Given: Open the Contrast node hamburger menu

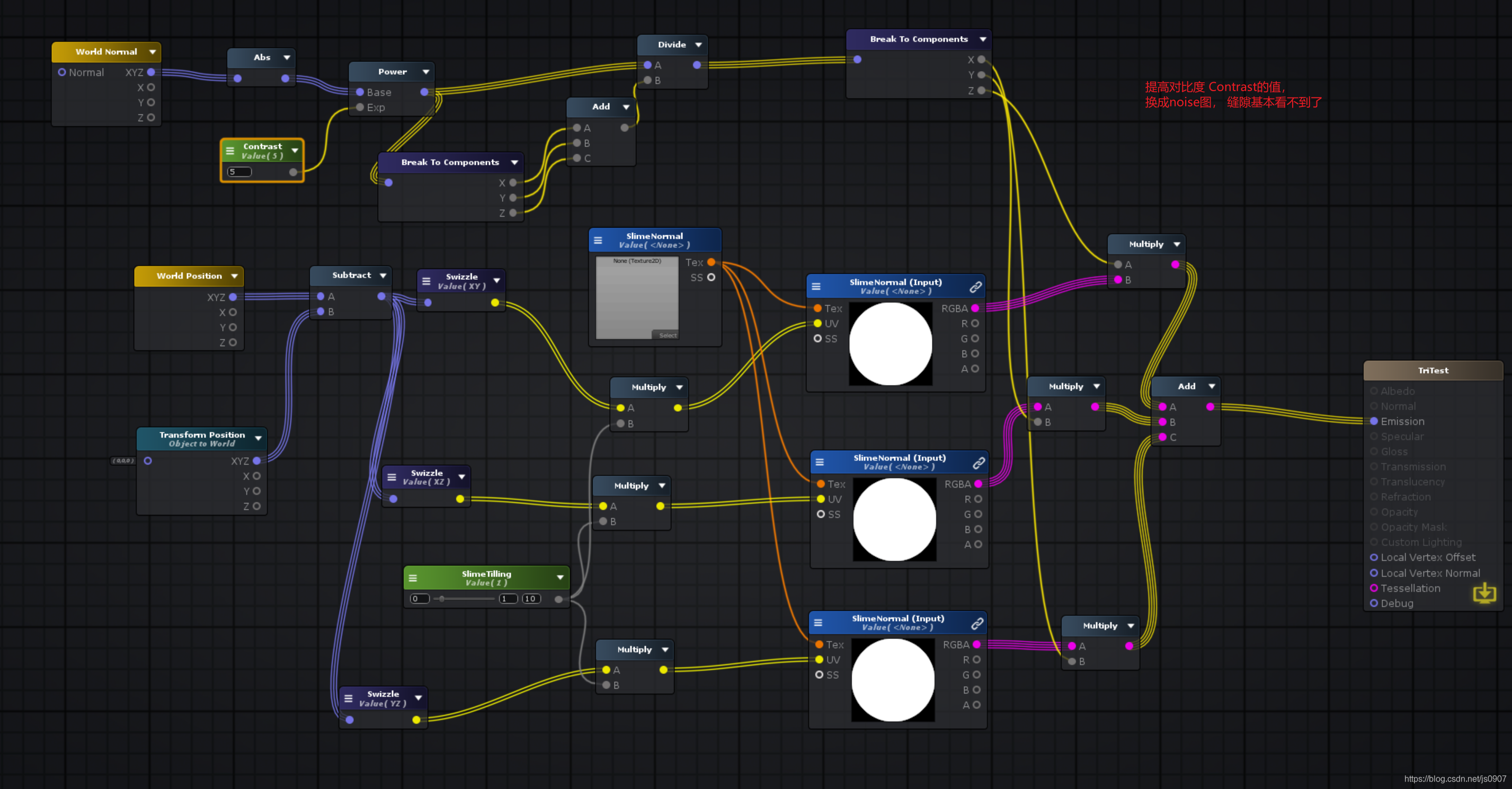Looking at the screenshot, I should [x=230, y=151].
